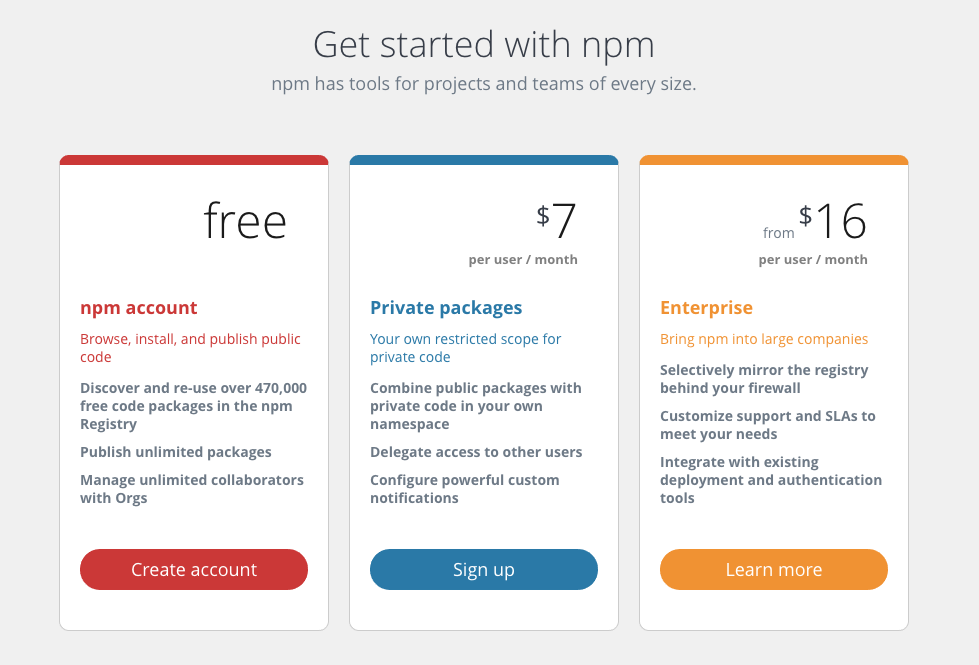Click the red bar atop npm account card
Image resolution: width=979 pixels, height=665 pixels.
tap(194, 160)
